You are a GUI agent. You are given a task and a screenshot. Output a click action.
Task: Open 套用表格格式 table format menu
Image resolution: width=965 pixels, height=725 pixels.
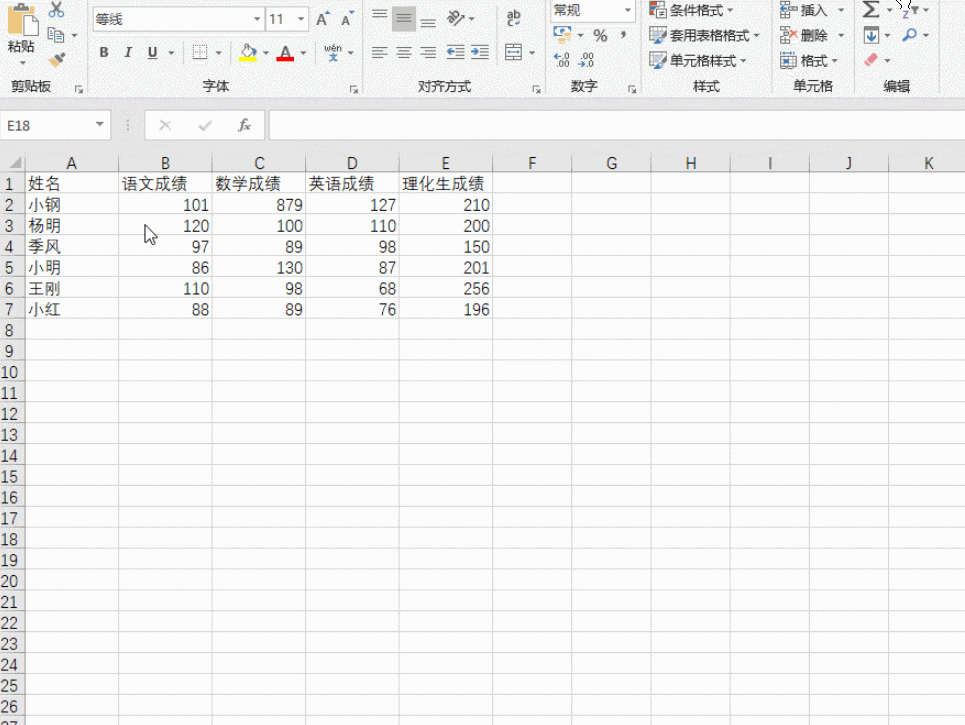tap(705, 36)
